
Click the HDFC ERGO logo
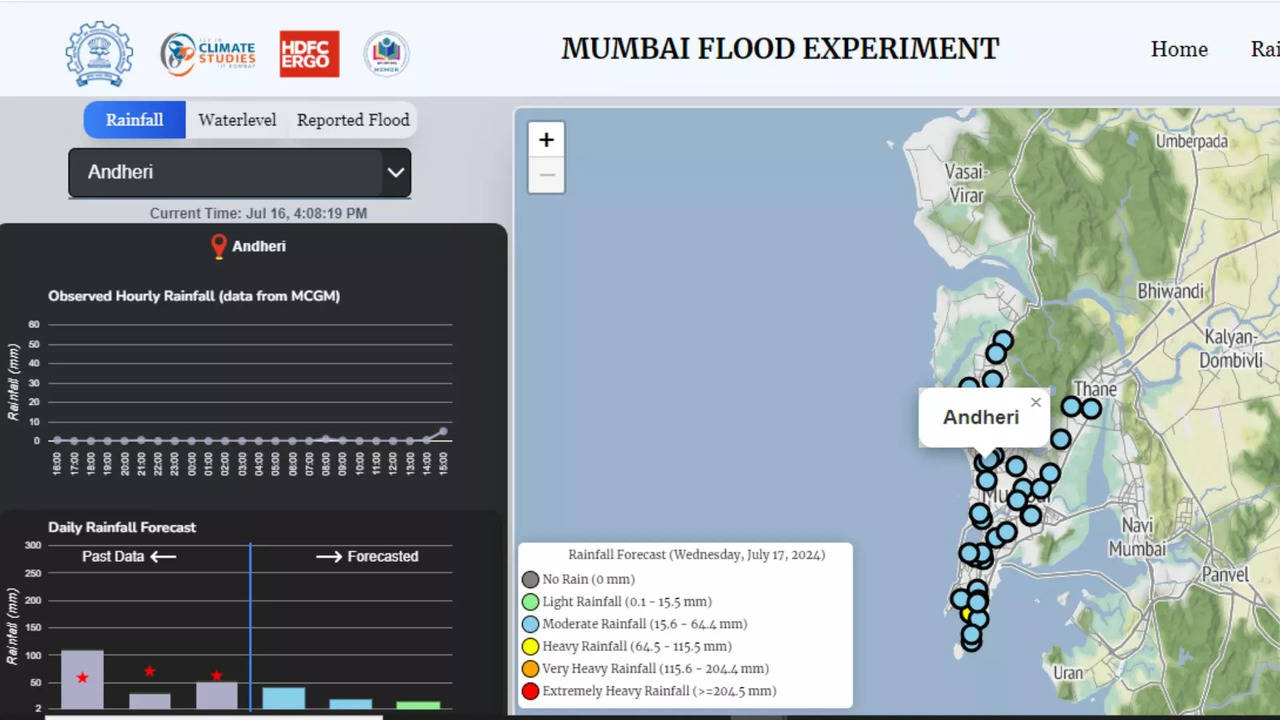point(309,54)
